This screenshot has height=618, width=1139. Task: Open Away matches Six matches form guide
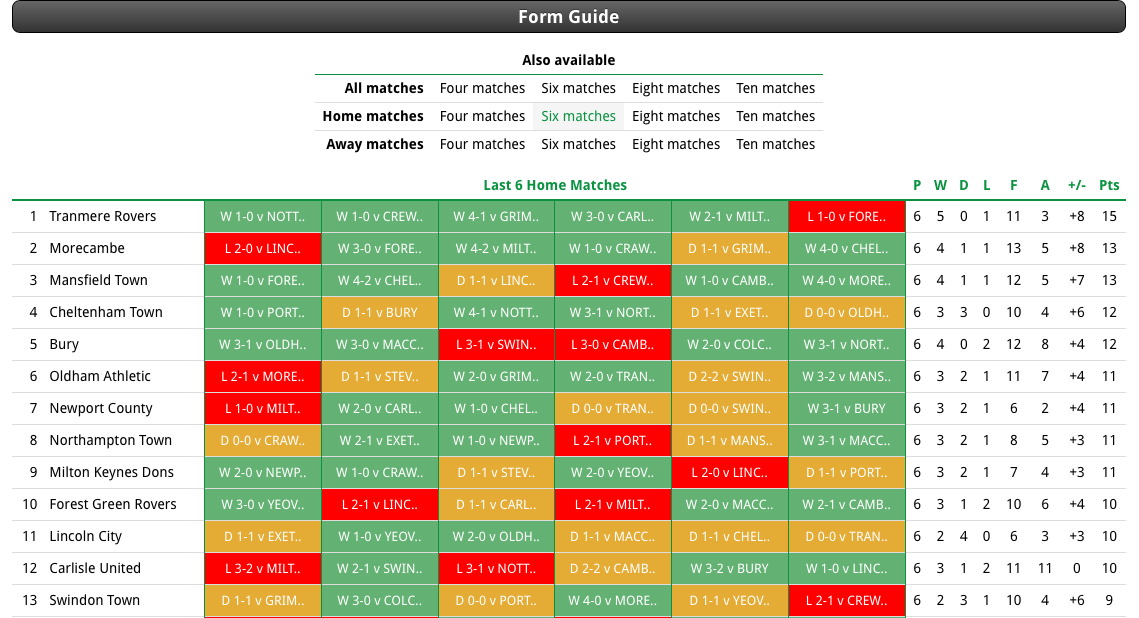(578, 145)
